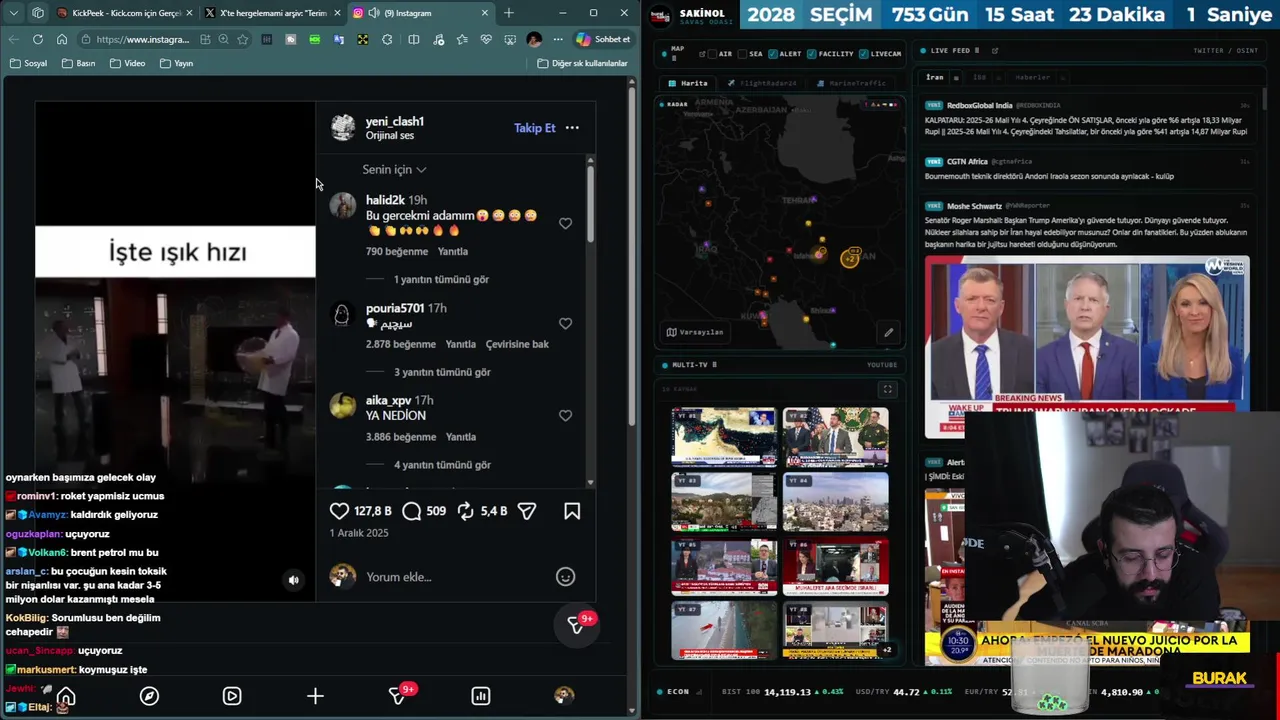The height and width of the screenshot is (720, 1280).
Task: Open the yeni_clash1 profile username
Action: pos(394,122)
